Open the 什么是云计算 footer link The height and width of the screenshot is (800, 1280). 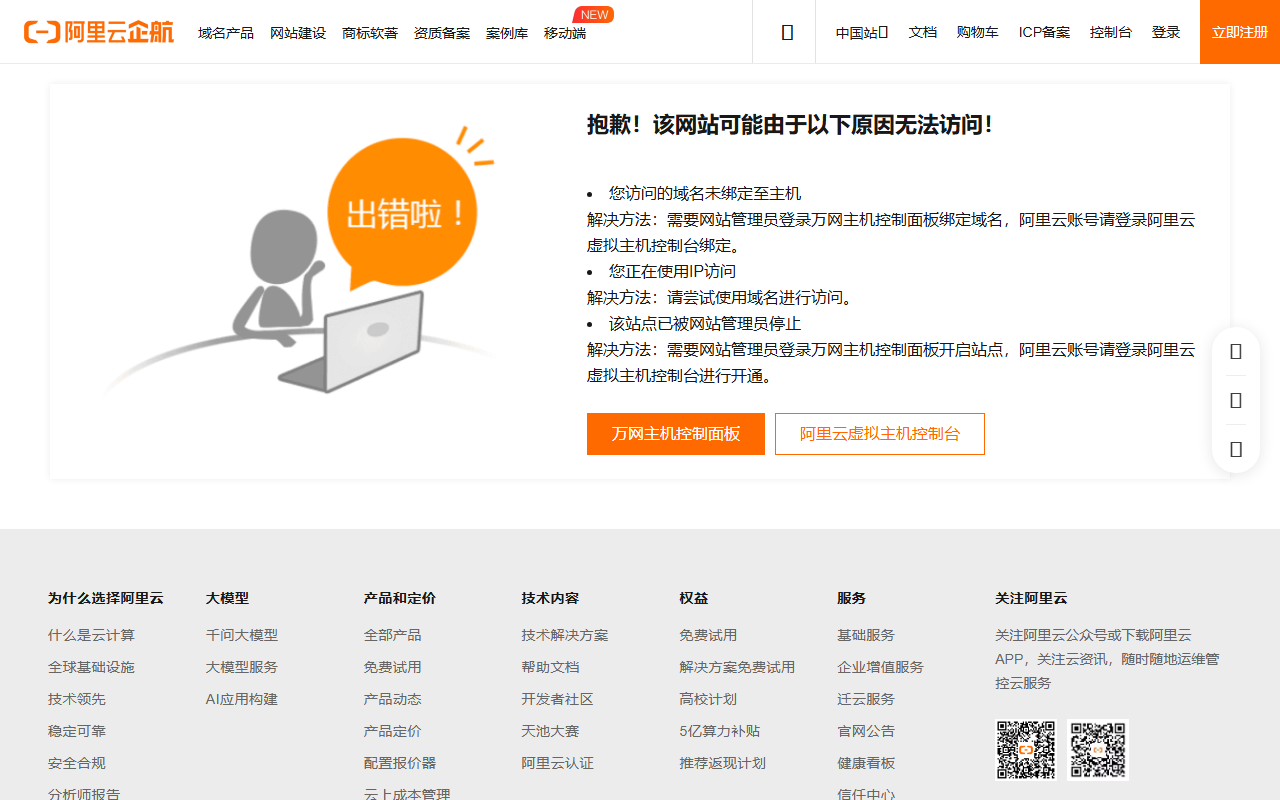tap(91, 635)
